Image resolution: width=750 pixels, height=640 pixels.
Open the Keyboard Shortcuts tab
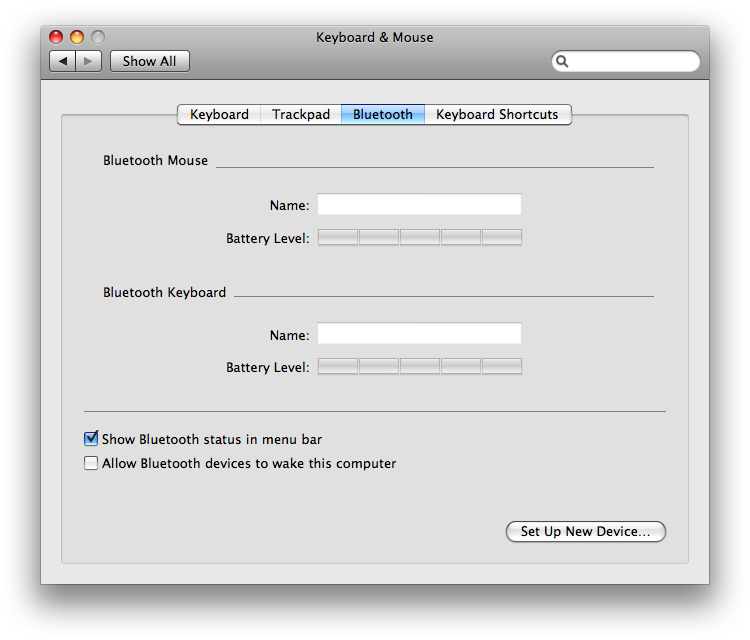point(497,115)
